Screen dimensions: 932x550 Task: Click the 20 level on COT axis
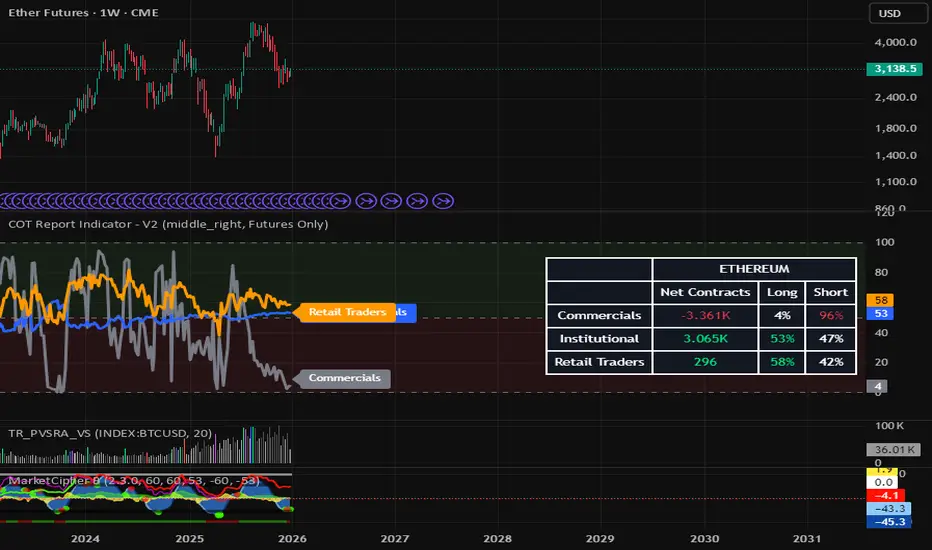pos(882,362)
